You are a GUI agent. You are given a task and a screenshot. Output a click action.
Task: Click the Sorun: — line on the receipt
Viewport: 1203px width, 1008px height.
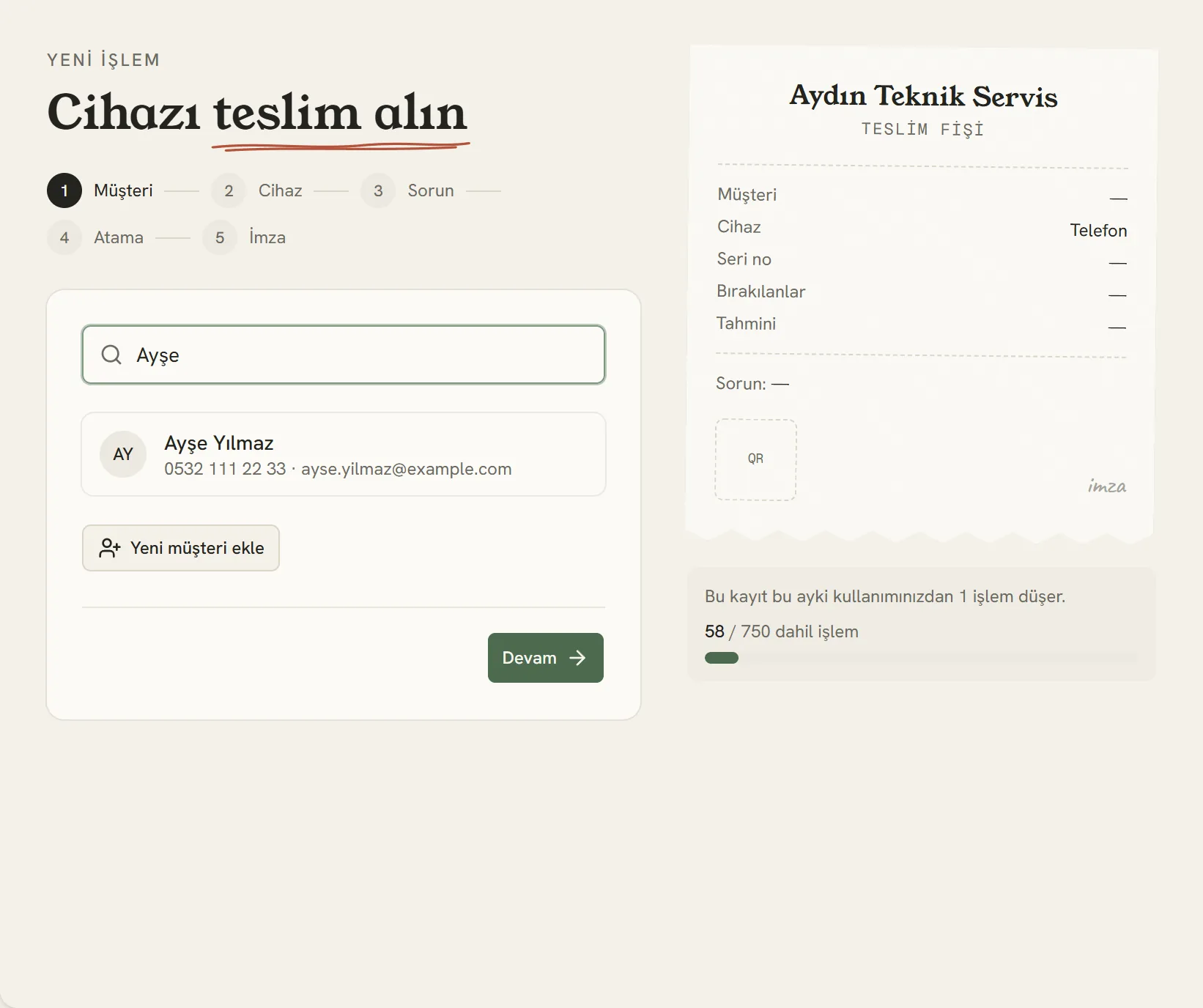pos(752,384)
